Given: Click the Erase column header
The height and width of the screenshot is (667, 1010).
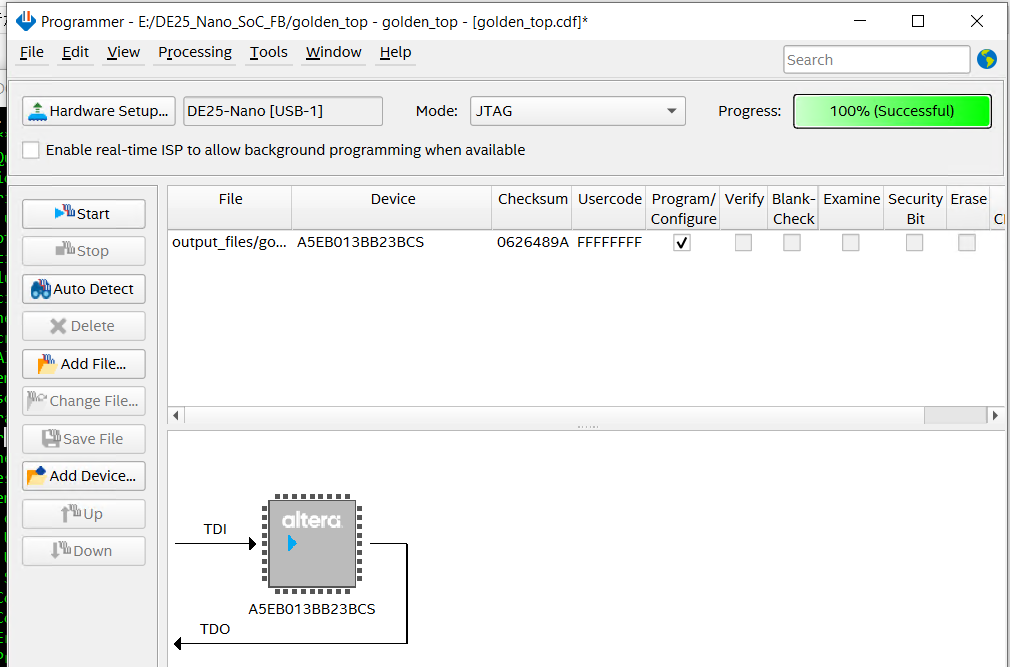Looking at the screenshot, I should (968, 208).
